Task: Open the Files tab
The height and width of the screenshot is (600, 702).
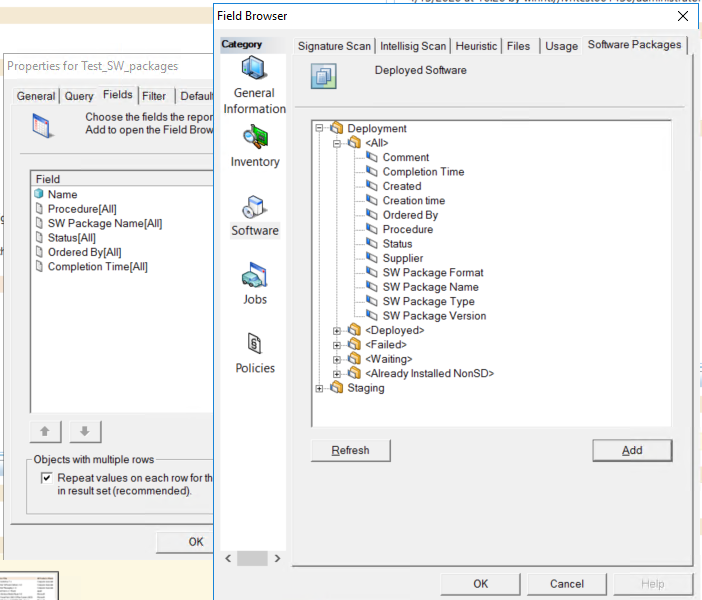Action: [x=518, y=46]
